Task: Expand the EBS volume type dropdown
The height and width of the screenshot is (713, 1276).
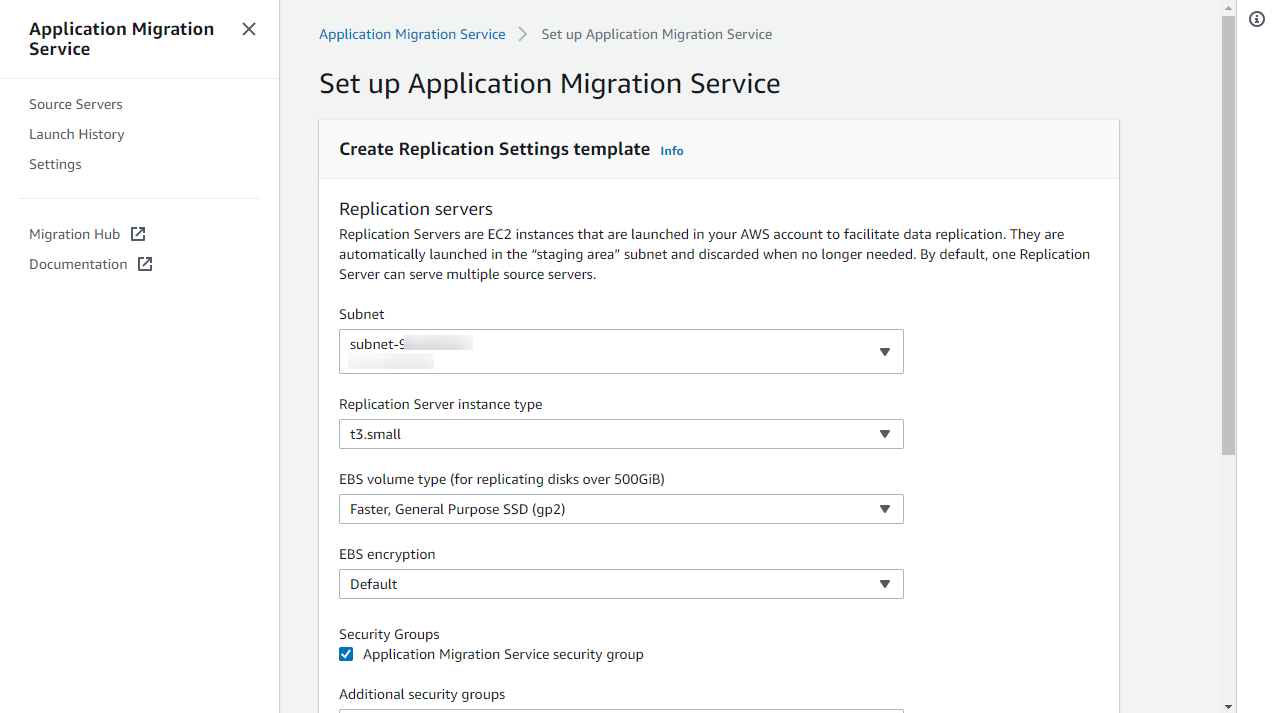Action: point(621,509)
